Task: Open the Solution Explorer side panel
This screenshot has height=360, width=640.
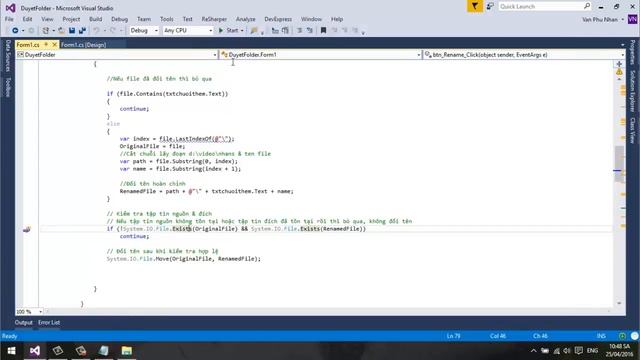Action: tap(633, 91)
